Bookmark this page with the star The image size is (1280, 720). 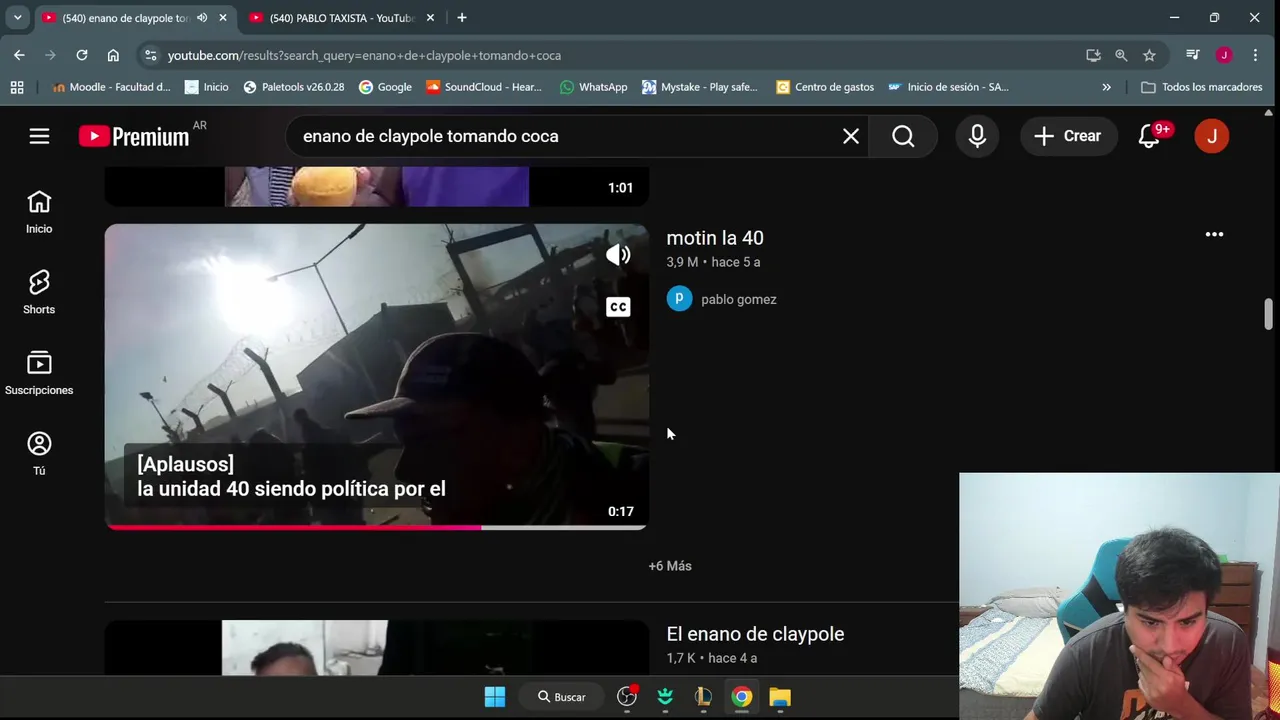1149,55
